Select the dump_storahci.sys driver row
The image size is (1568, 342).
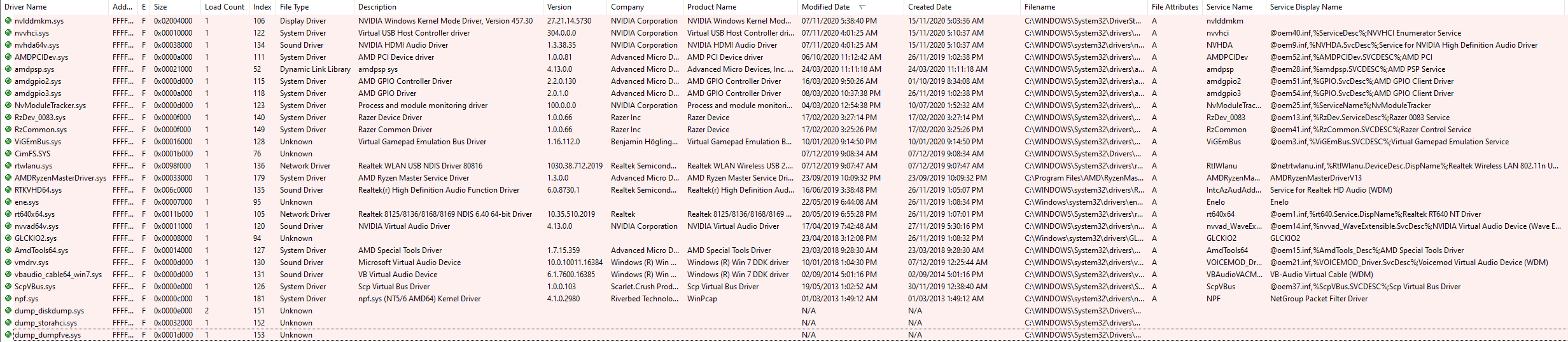click(x=784, y=322)
